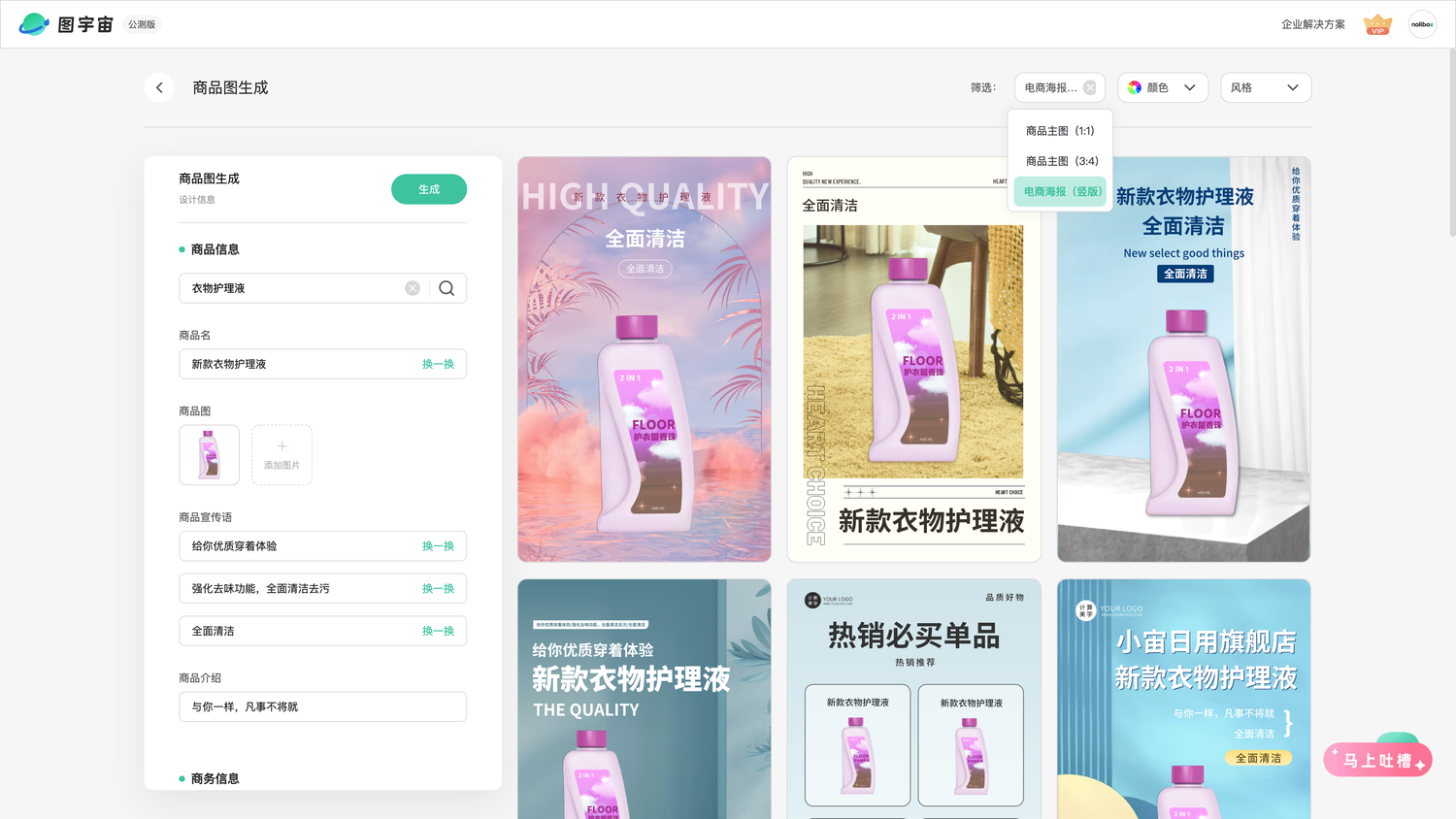This screenshot has height=819, width=1456.
Task: Click the 公测版 badge
Action: pos(142,24)
